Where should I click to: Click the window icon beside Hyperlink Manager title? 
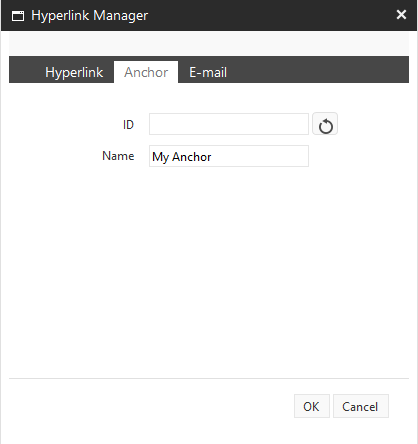click(x=18, y=16)
